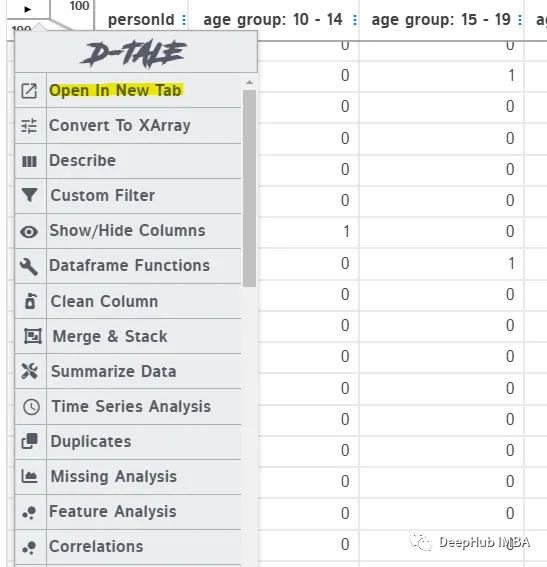Open age group 15 - 19 column menu
This screenshot has height=567, width=547.
click(520, 20)
